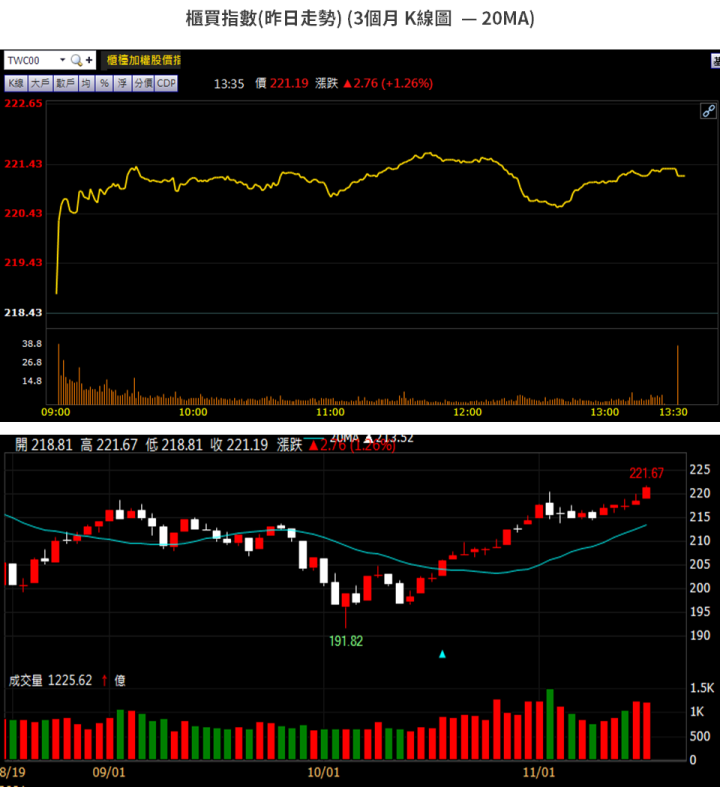The height and width of the screenshot is (787, 720).
Task: Click the 38.8 volume axis label
Action: coord(32,344)
